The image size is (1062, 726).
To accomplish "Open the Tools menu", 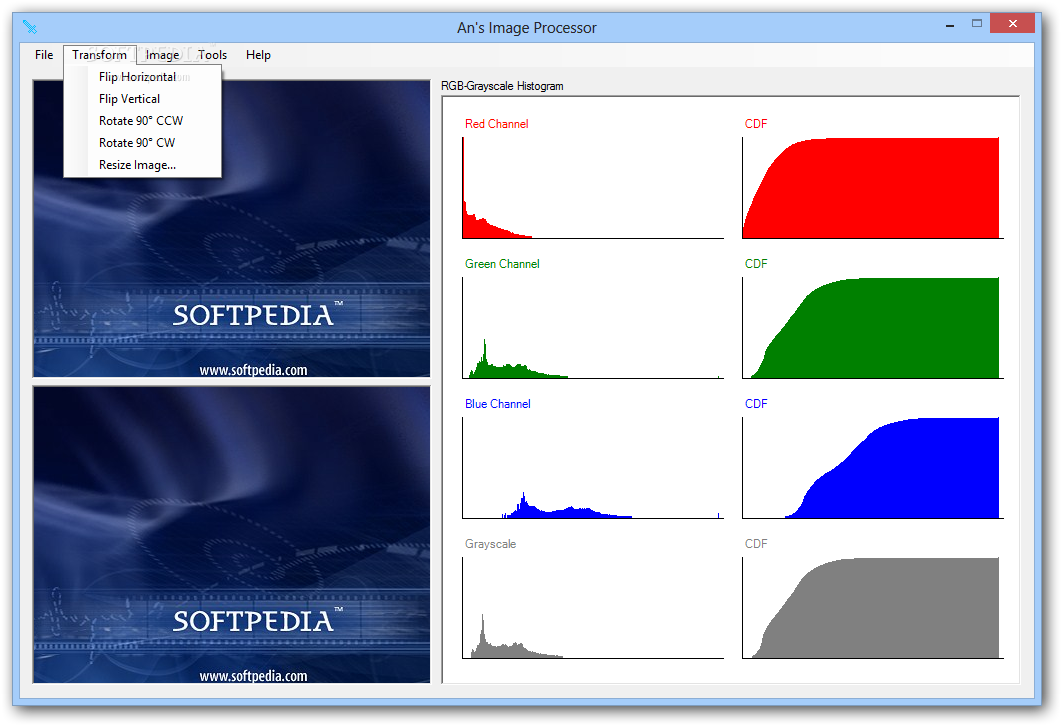I will pyautogui.click(x=213, y=55).
